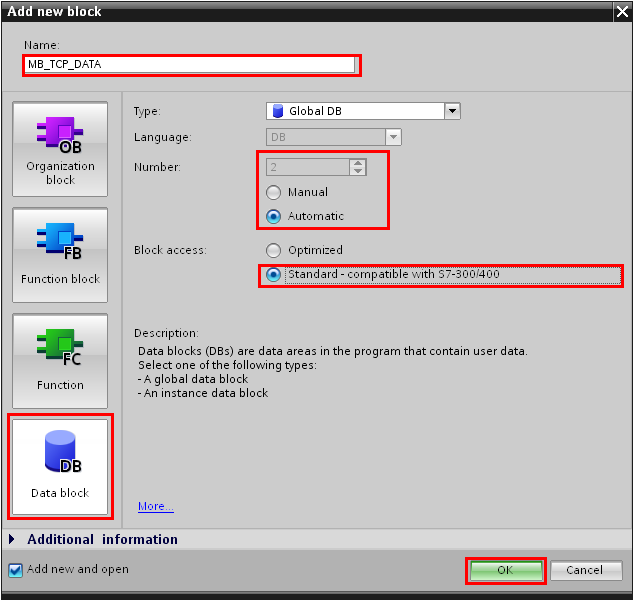
Task: Select Standard S7-300/400 compatible access
Action: coord(274,274)
